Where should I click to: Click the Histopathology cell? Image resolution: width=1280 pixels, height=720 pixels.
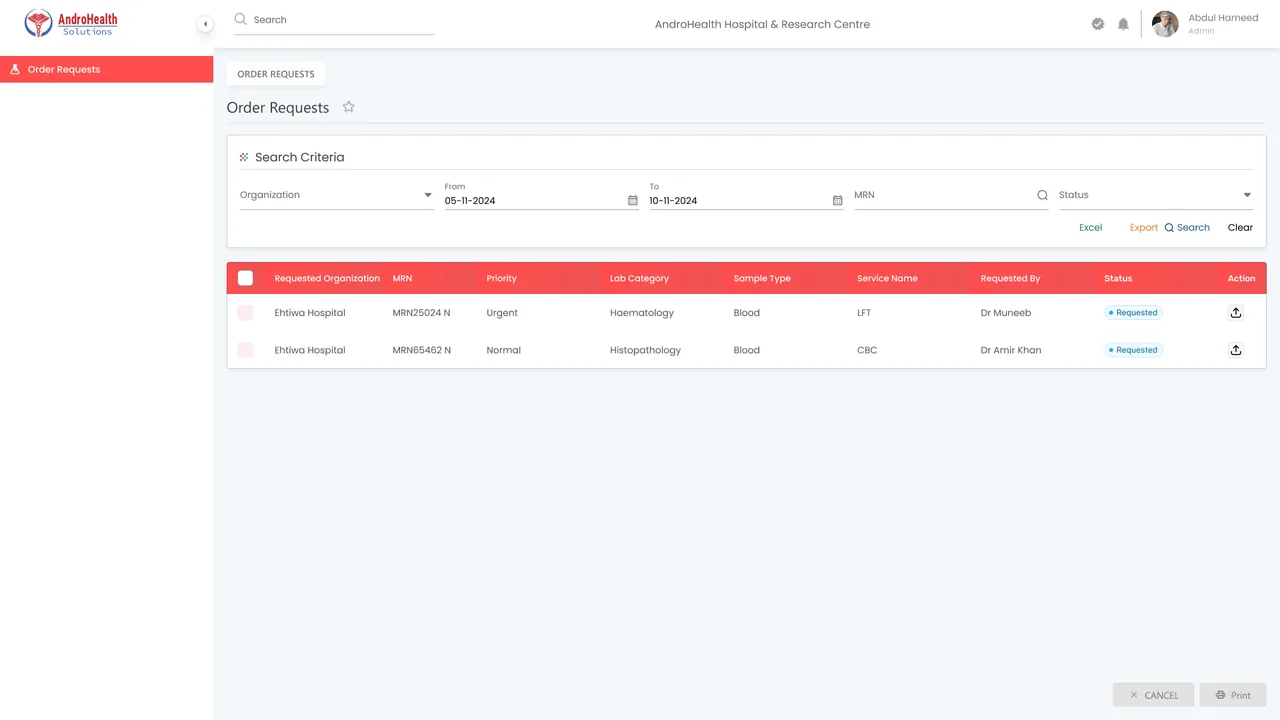coord(645,350)
